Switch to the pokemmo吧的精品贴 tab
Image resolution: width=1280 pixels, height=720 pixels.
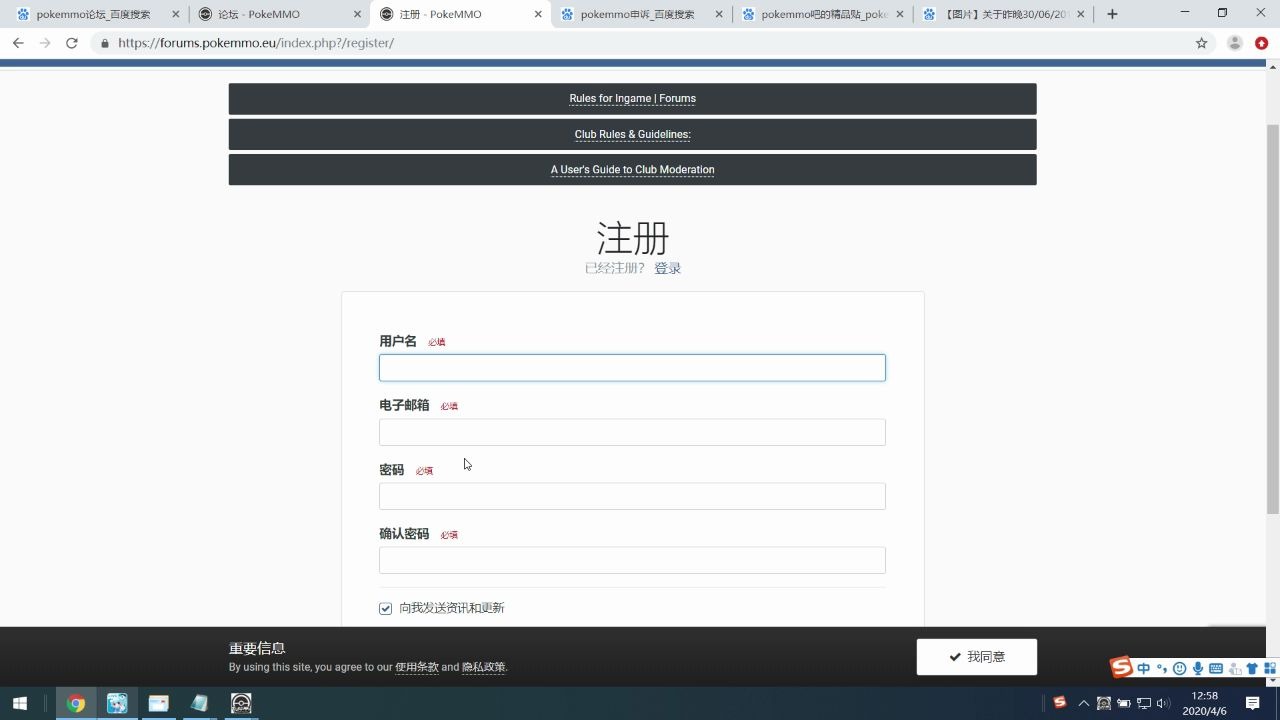[821, 14]
